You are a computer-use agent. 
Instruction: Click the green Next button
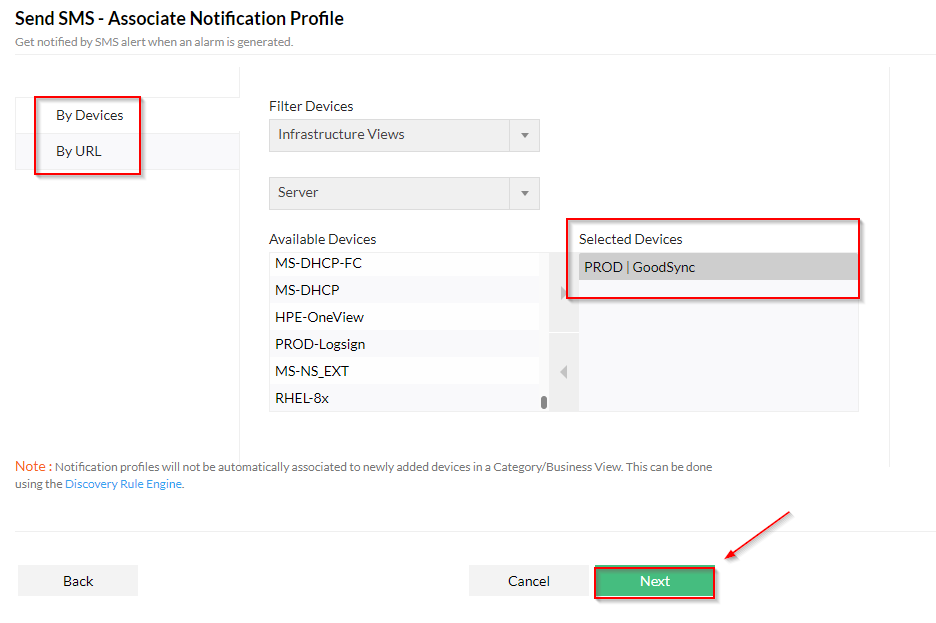[x=654, y=581]
